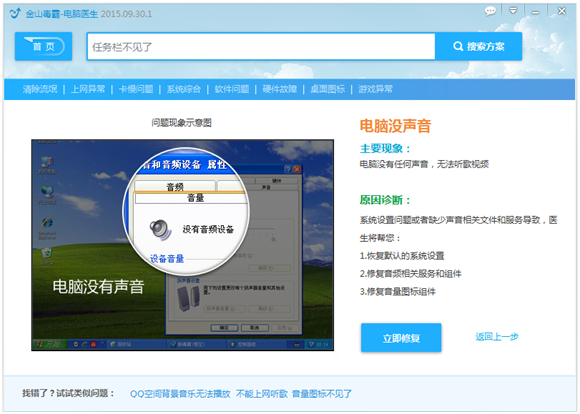The height and width of the screenshot is (414, 580).
Task: Open 不能上网听歌 similar problem link
Action: 262,394
